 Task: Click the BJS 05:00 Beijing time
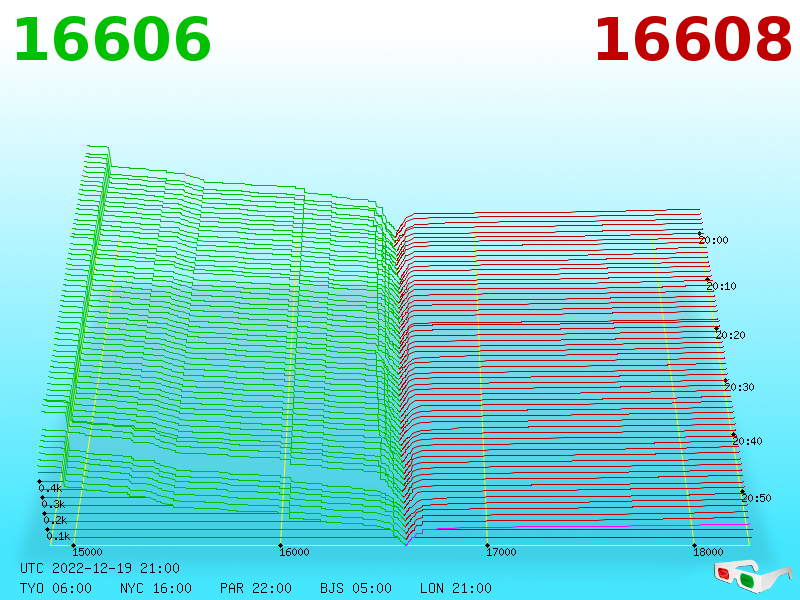(356, 588)
